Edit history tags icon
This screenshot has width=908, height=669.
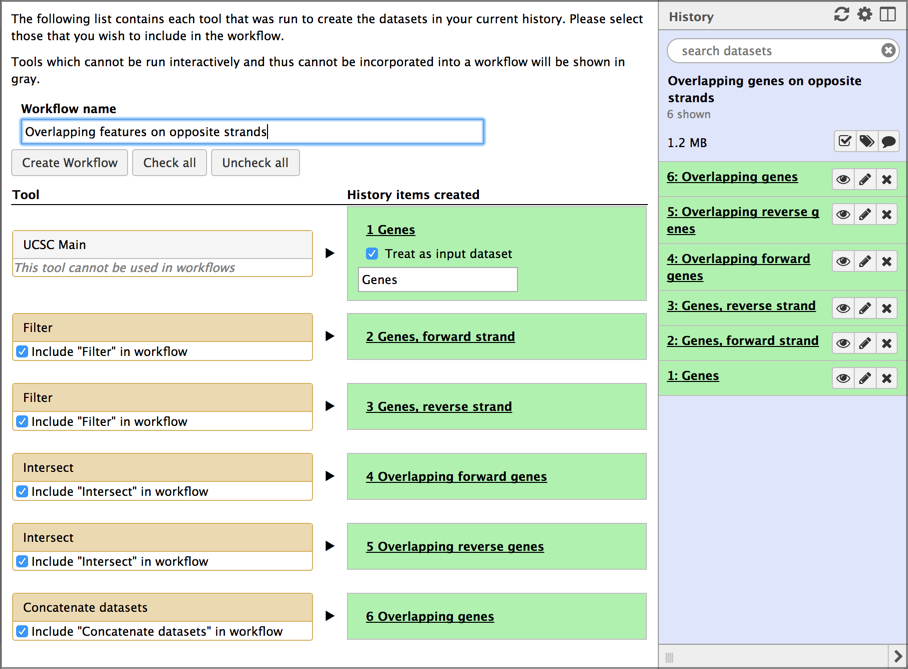point(867,141)
